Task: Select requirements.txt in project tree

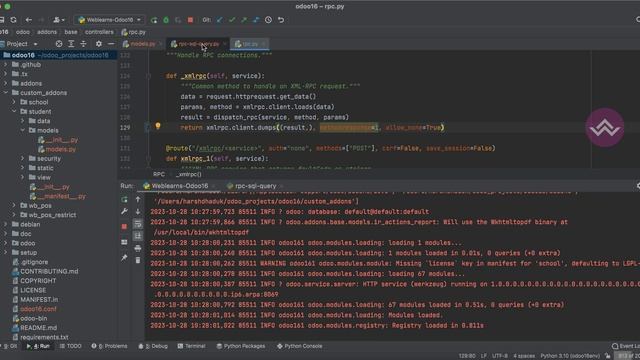Action: click(40, 337)
